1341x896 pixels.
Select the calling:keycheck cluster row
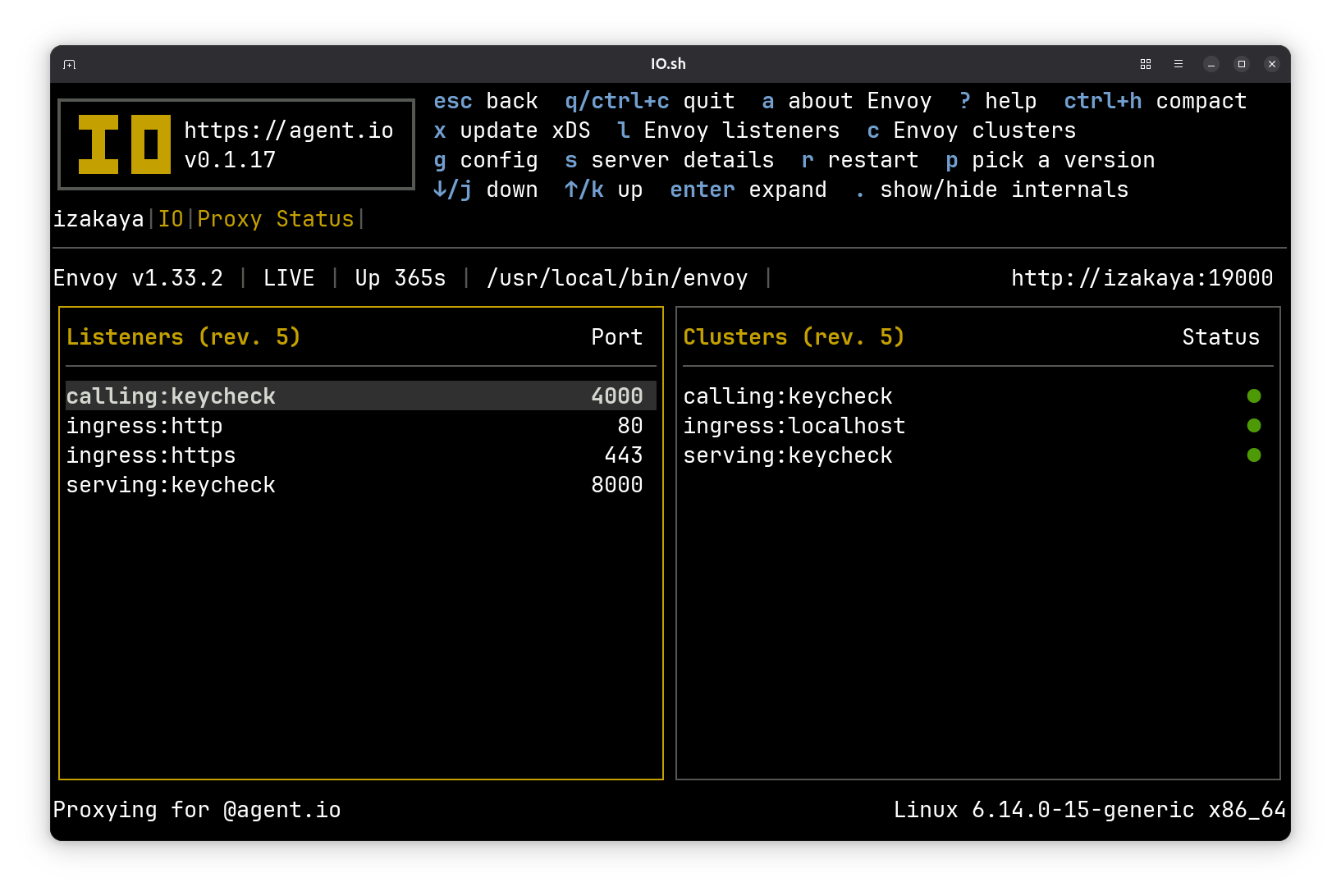pyautogui.click(x=978, y=395)
